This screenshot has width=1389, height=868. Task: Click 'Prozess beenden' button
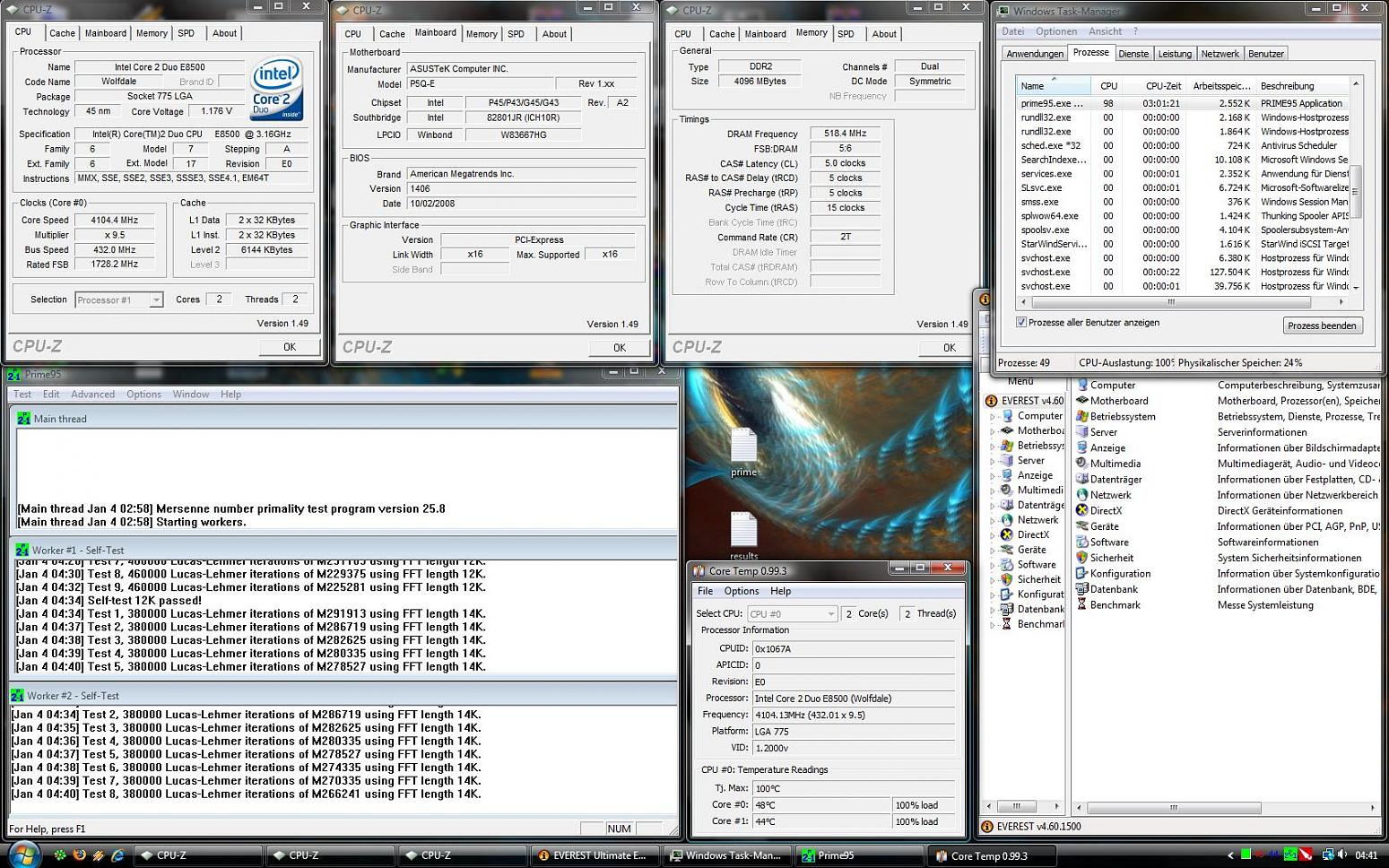pyautogui.click(x=1322, y=325)
